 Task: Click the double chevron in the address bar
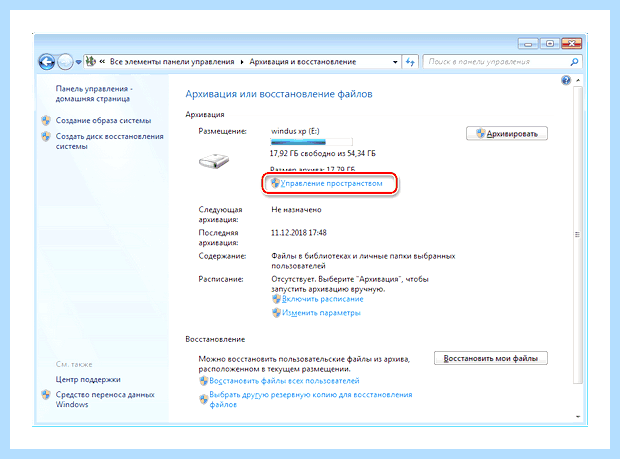point(102,62)
